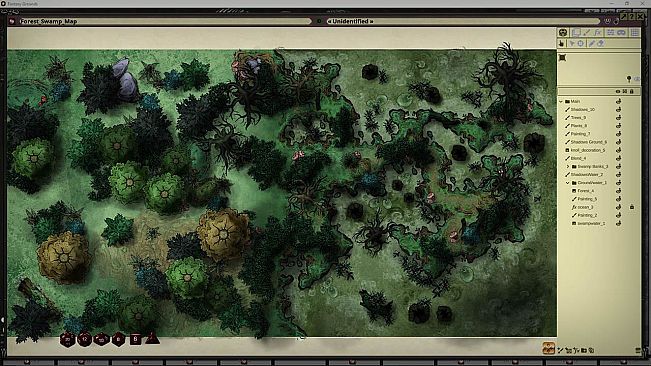
Task: Toggle visibility of blend_4 layer
Action: tap(618, 158)
